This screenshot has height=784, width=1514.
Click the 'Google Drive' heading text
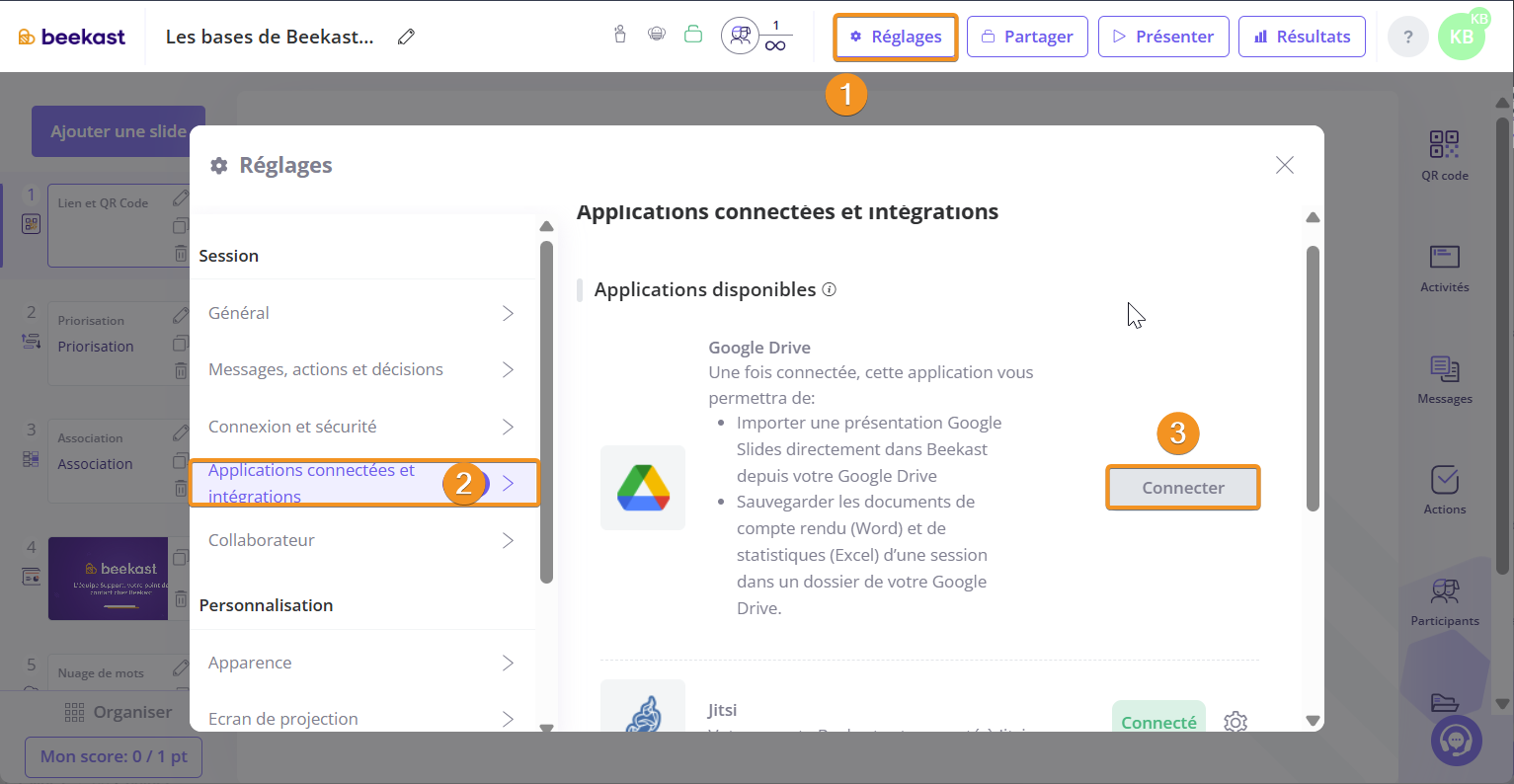759,348
